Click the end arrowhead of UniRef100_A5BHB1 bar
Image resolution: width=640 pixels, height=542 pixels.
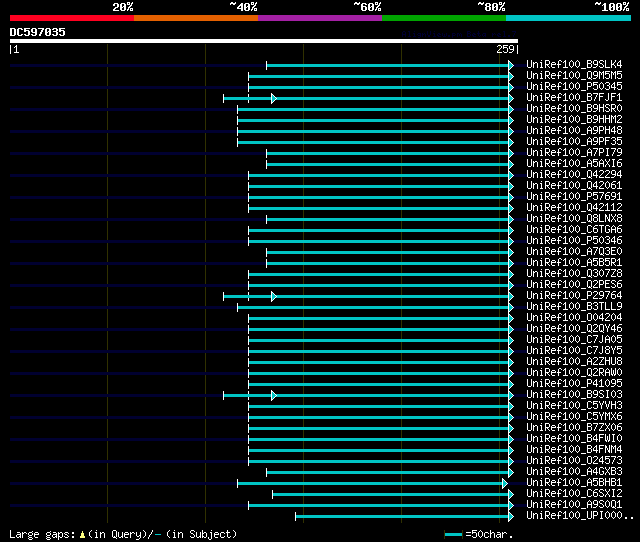click(x=505, y=484)
